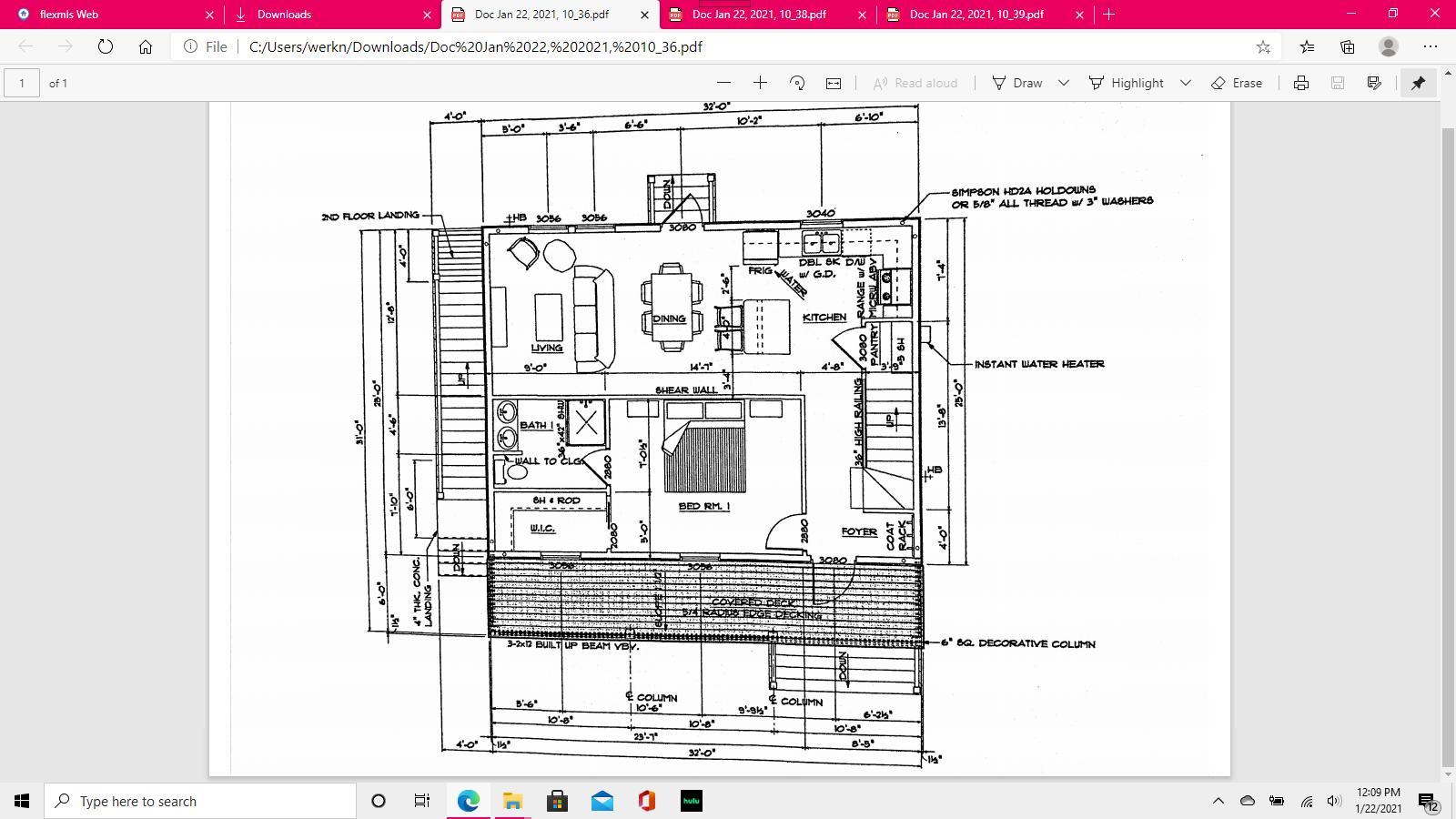Image resolution: width=1456 pixels, height=819 pixels.
Task: Toggle pin on the PDF toolbar
Action: click(x=1418, y=83)
